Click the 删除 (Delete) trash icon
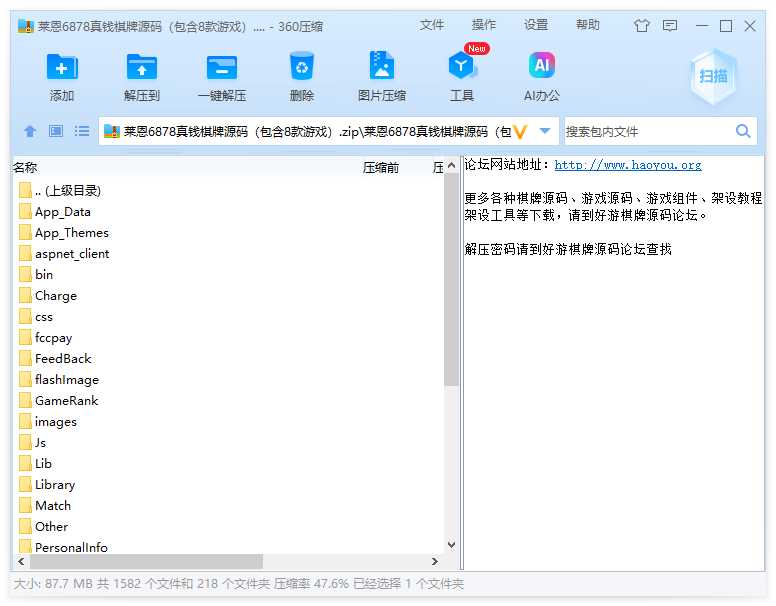Image resolution: width=776 pixels, height=606 pixels. coord(301,66)
